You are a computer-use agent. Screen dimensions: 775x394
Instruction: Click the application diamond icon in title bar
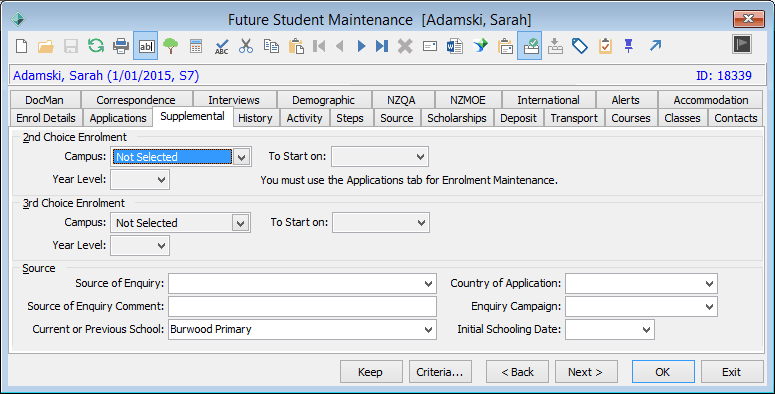pos(18,19)
